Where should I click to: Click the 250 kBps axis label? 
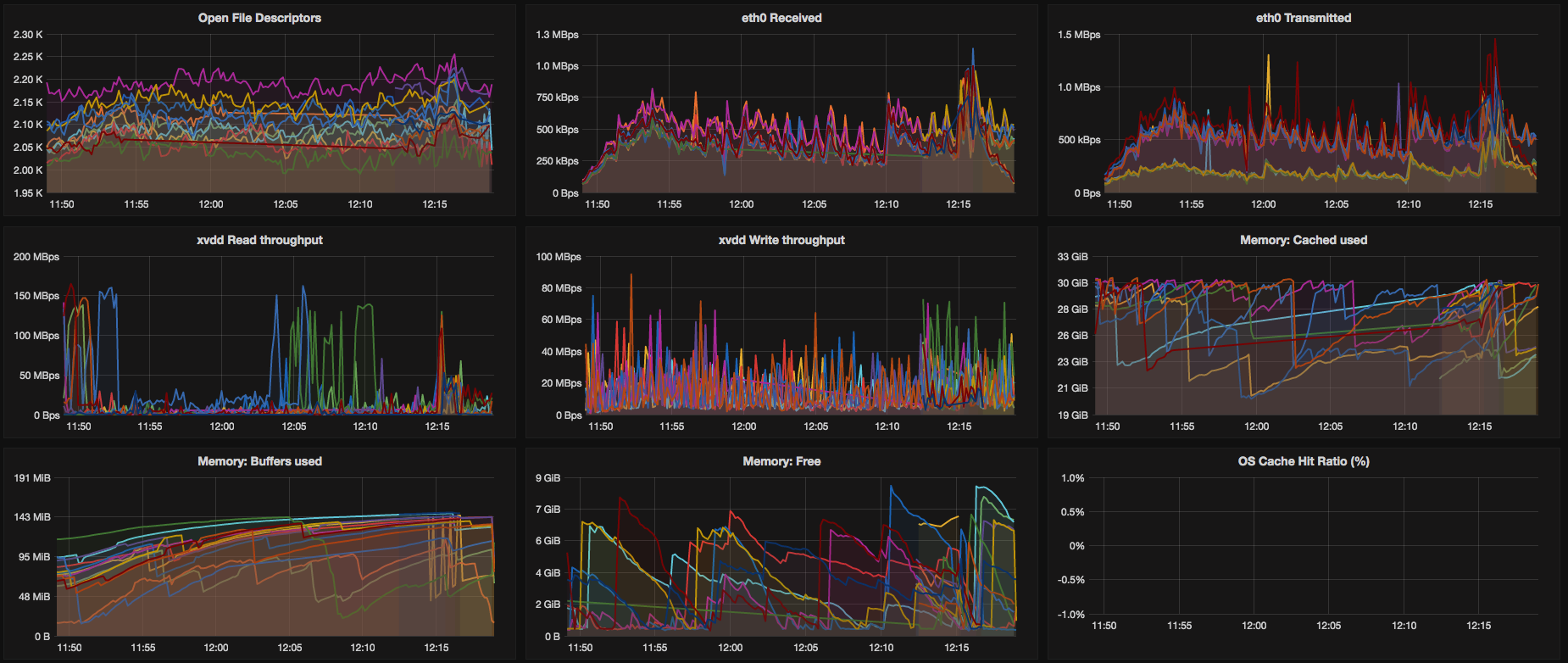click(557, 161)
